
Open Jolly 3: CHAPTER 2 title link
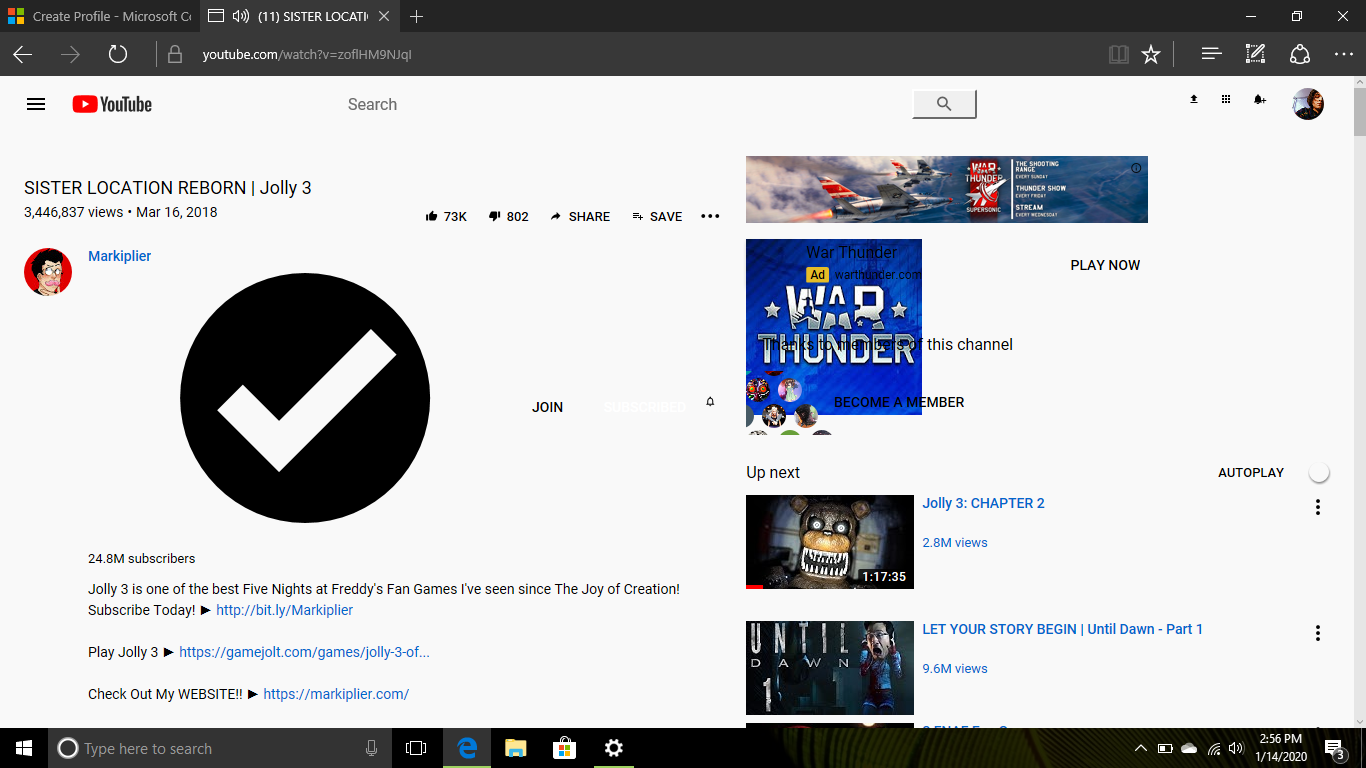(983, 503)
